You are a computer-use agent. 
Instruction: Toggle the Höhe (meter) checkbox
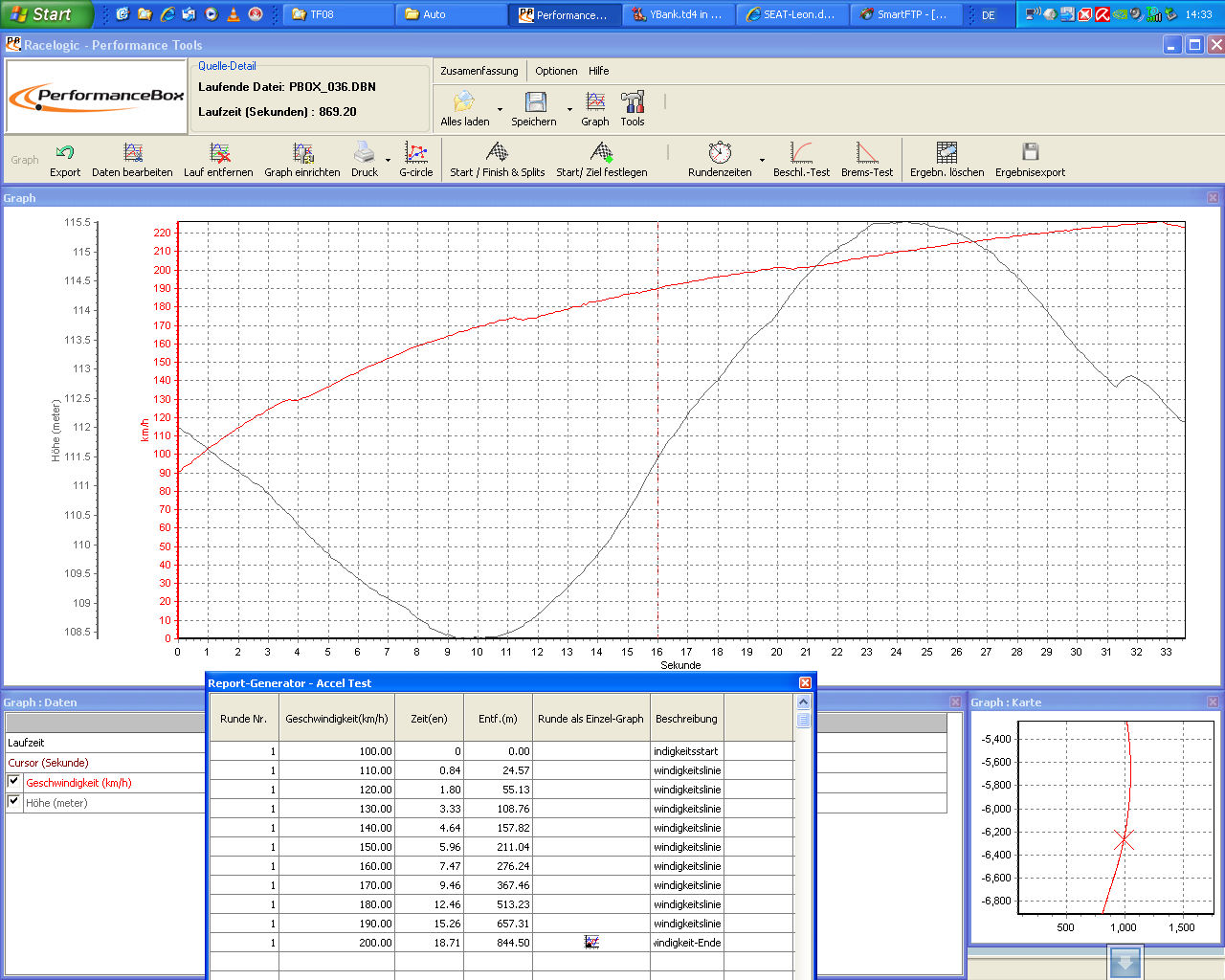click(x=13, y=802)
